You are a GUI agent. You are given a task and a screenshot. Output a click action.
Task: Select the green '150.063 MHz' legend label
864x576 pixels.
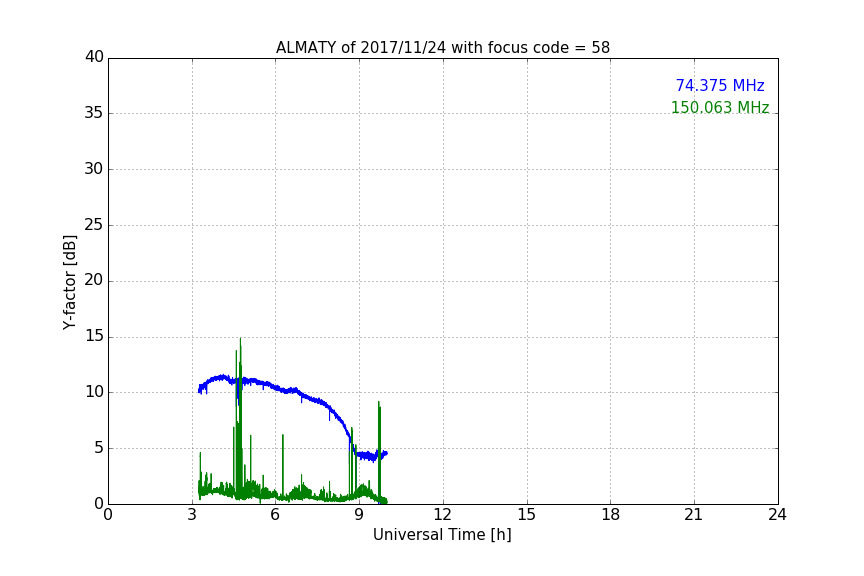(720, 107)
